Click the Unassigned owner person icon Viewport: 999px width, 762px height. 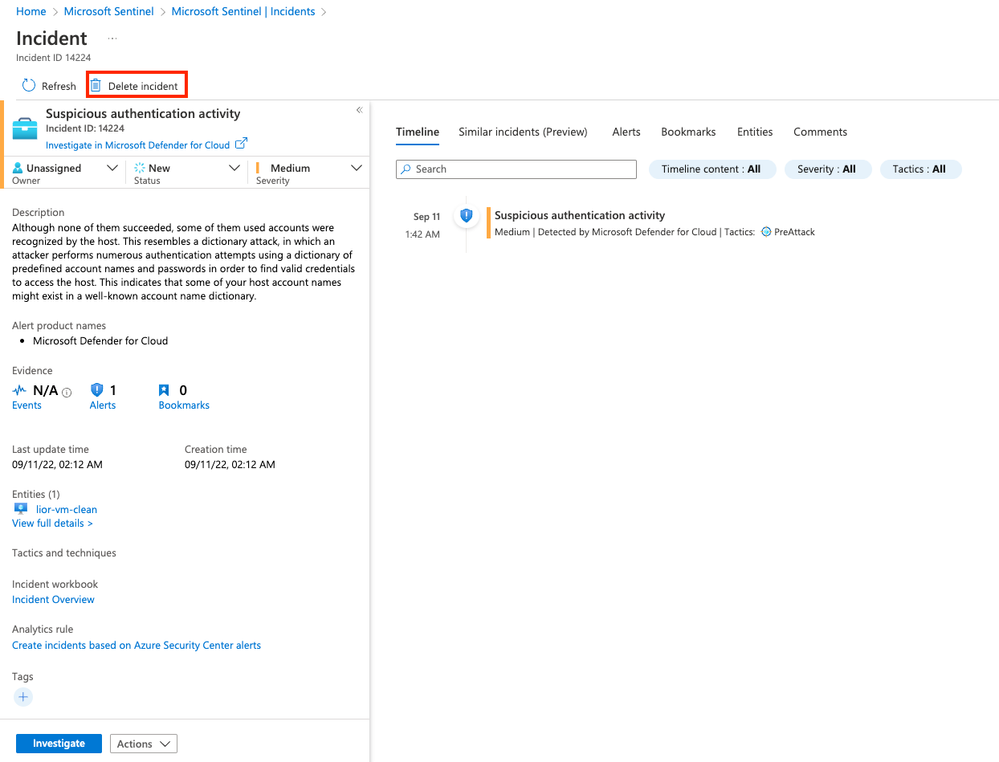pos(17,168)
